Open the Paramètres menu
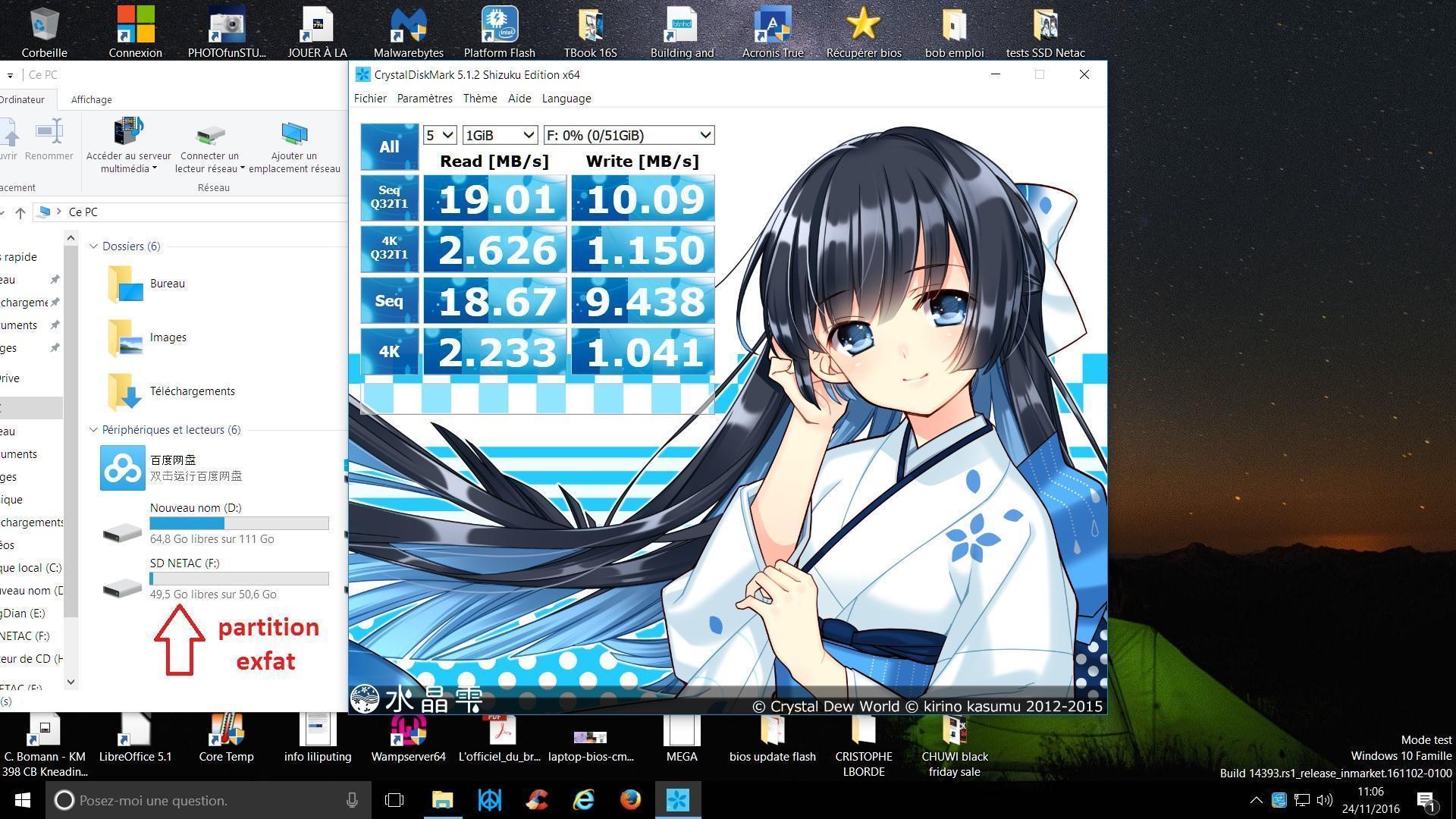 click(424, 99)
